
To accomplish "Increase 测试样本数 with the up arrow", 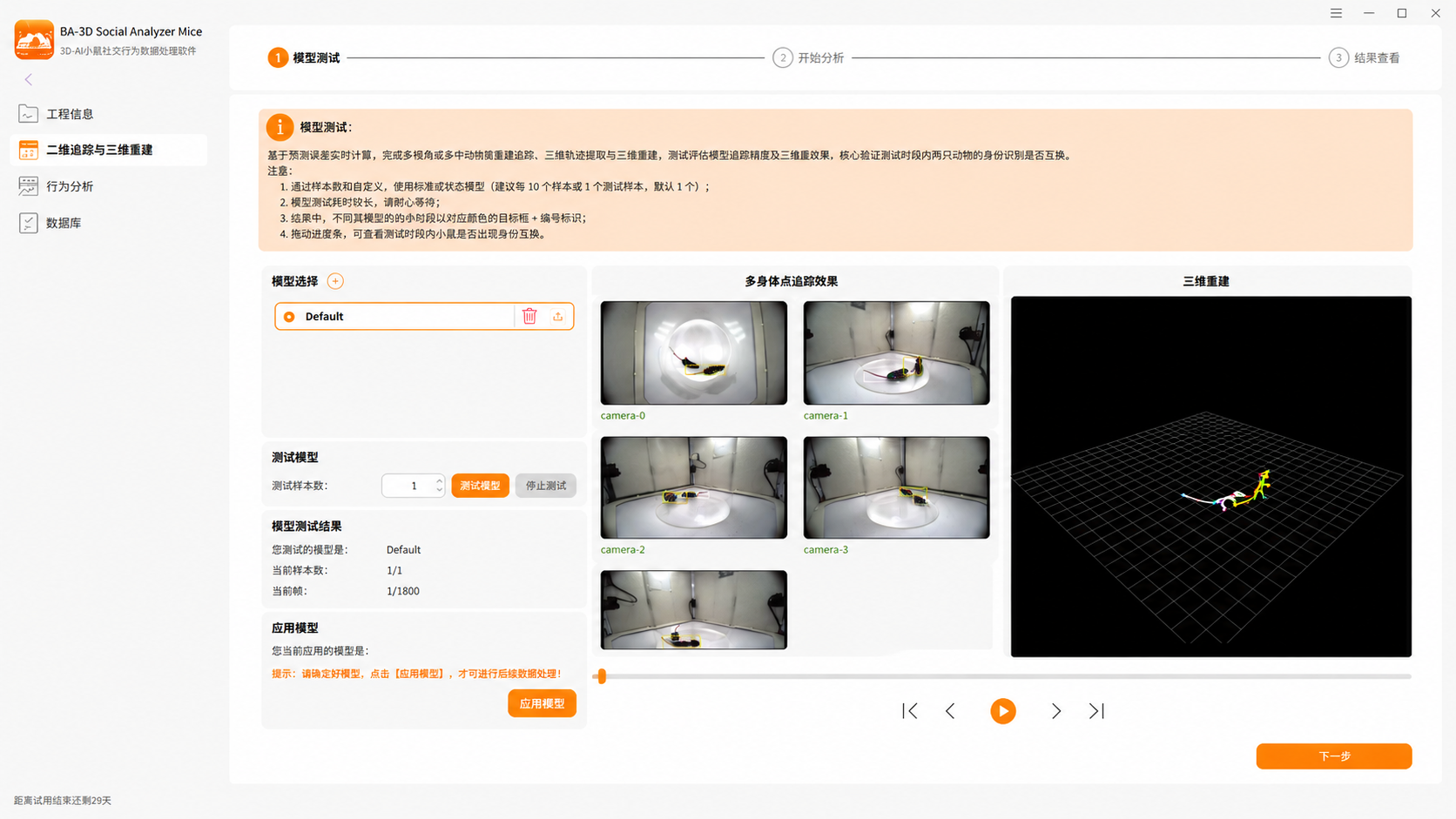I will [439, 480].
